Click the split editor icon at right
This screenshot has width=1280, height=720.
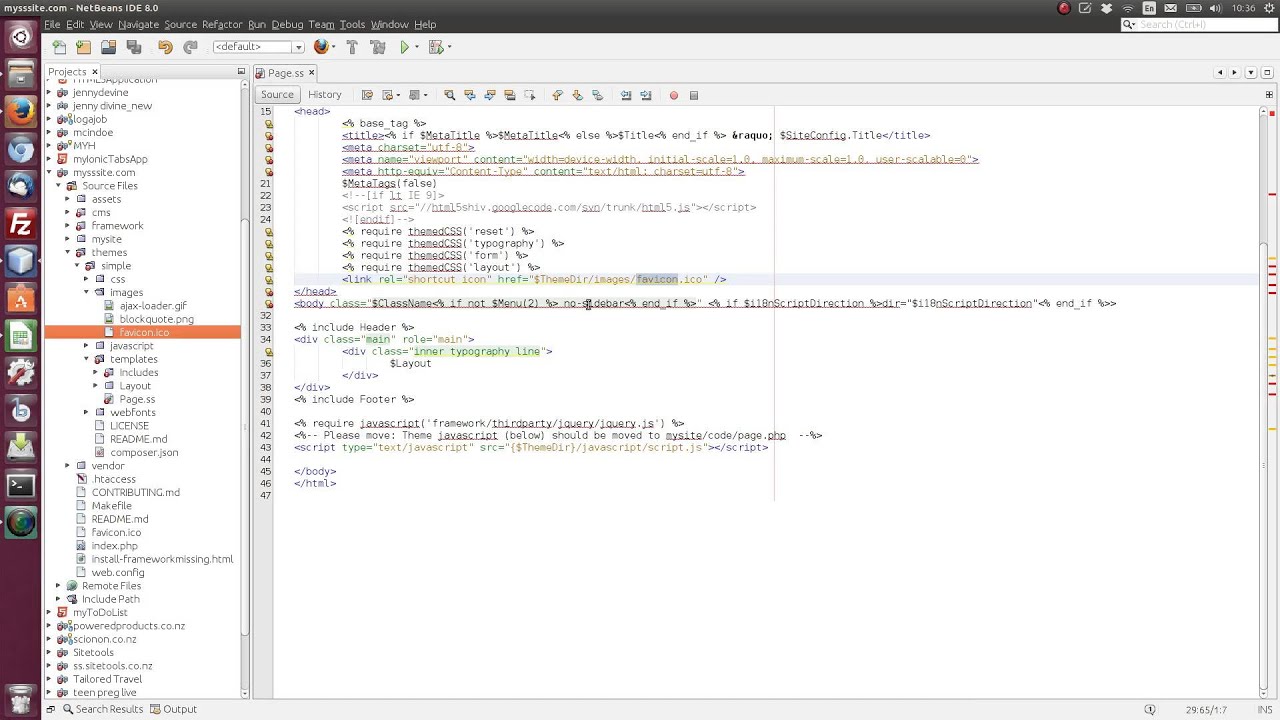[1268, 95]
